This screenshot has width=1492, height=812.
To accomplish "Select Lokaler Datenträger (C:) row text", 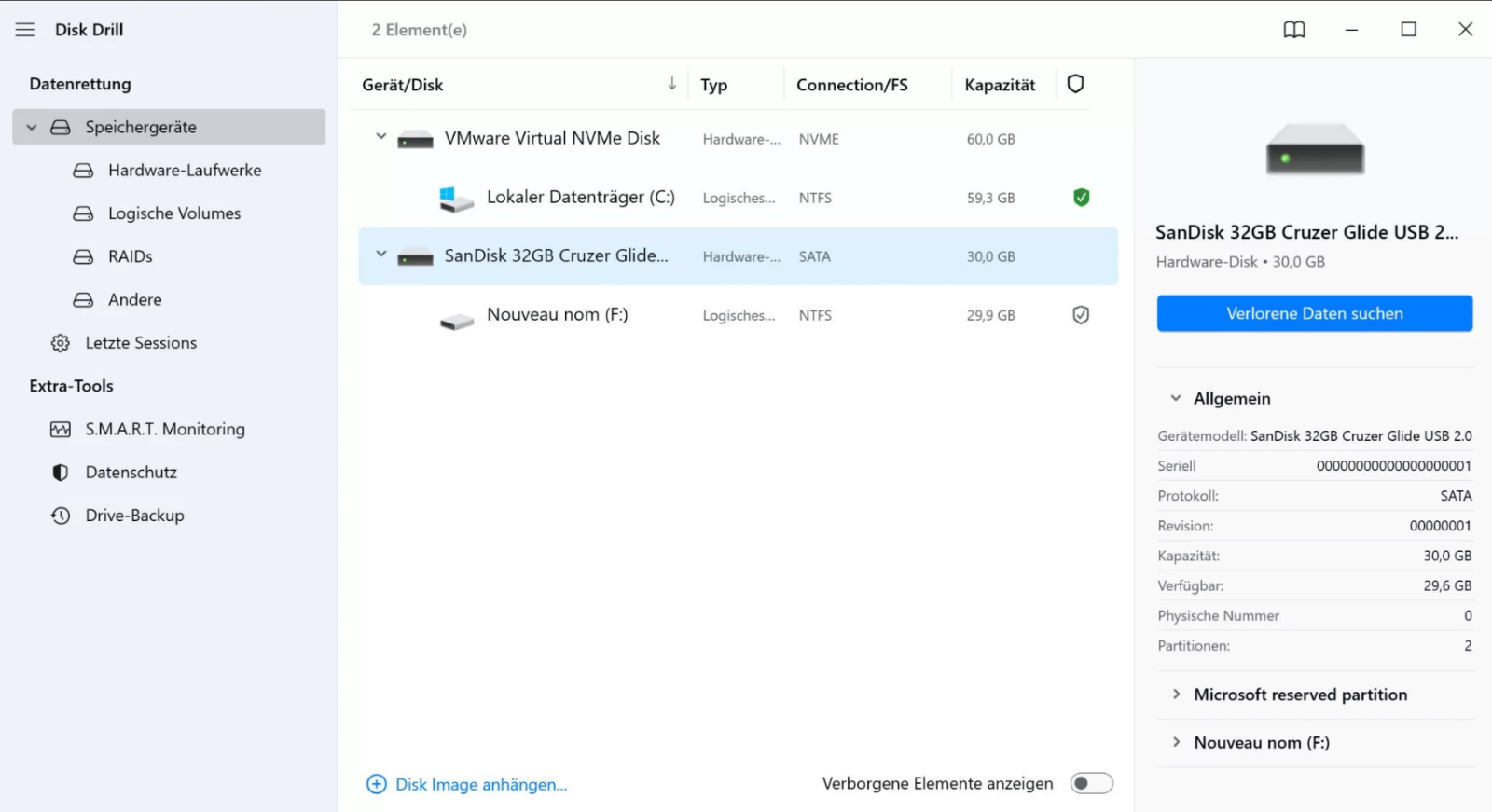I will (581, 197).
